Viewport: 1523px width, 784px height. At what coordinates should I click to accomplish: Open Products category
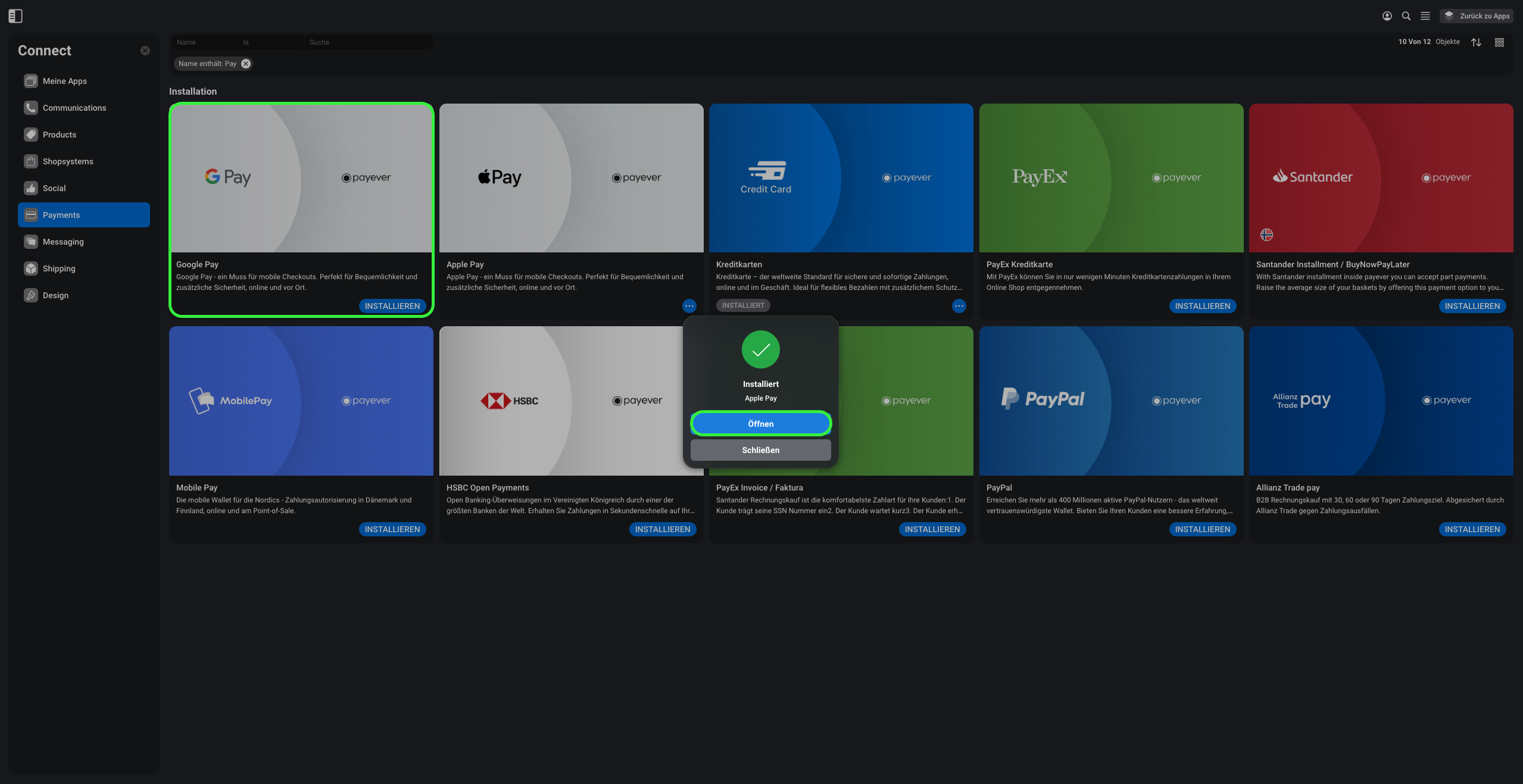tap(84, 135)
